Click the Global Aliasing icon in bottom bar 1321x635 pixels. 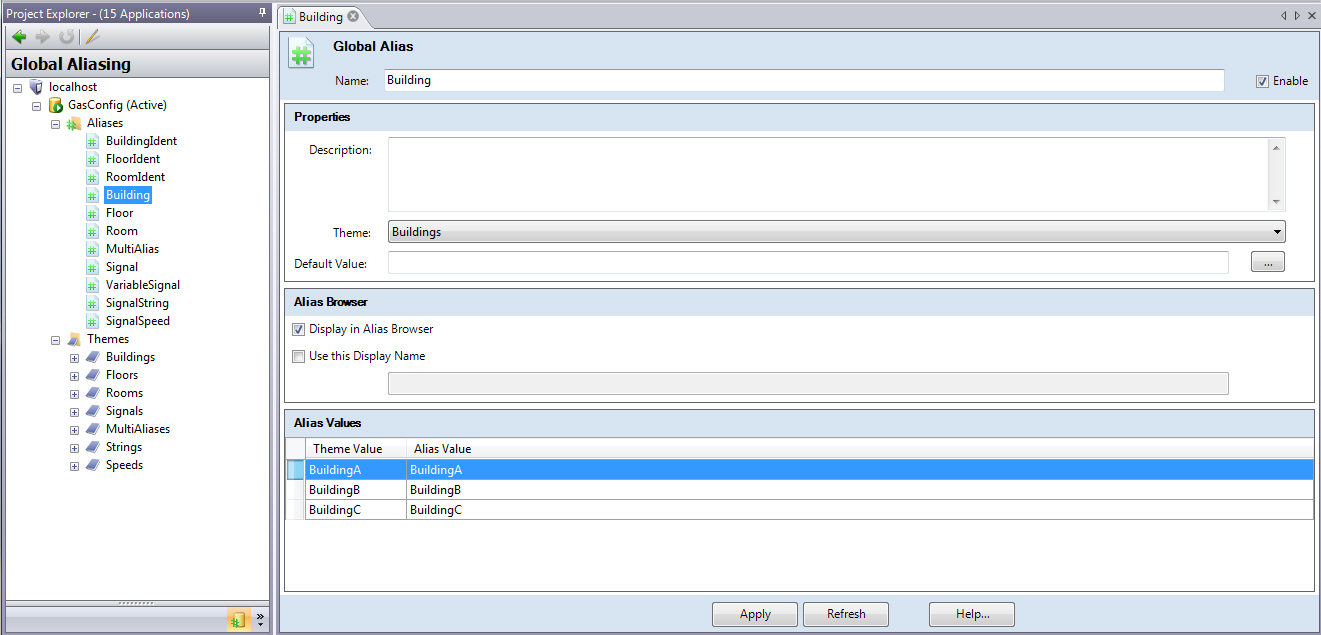(x=237, y=620)
